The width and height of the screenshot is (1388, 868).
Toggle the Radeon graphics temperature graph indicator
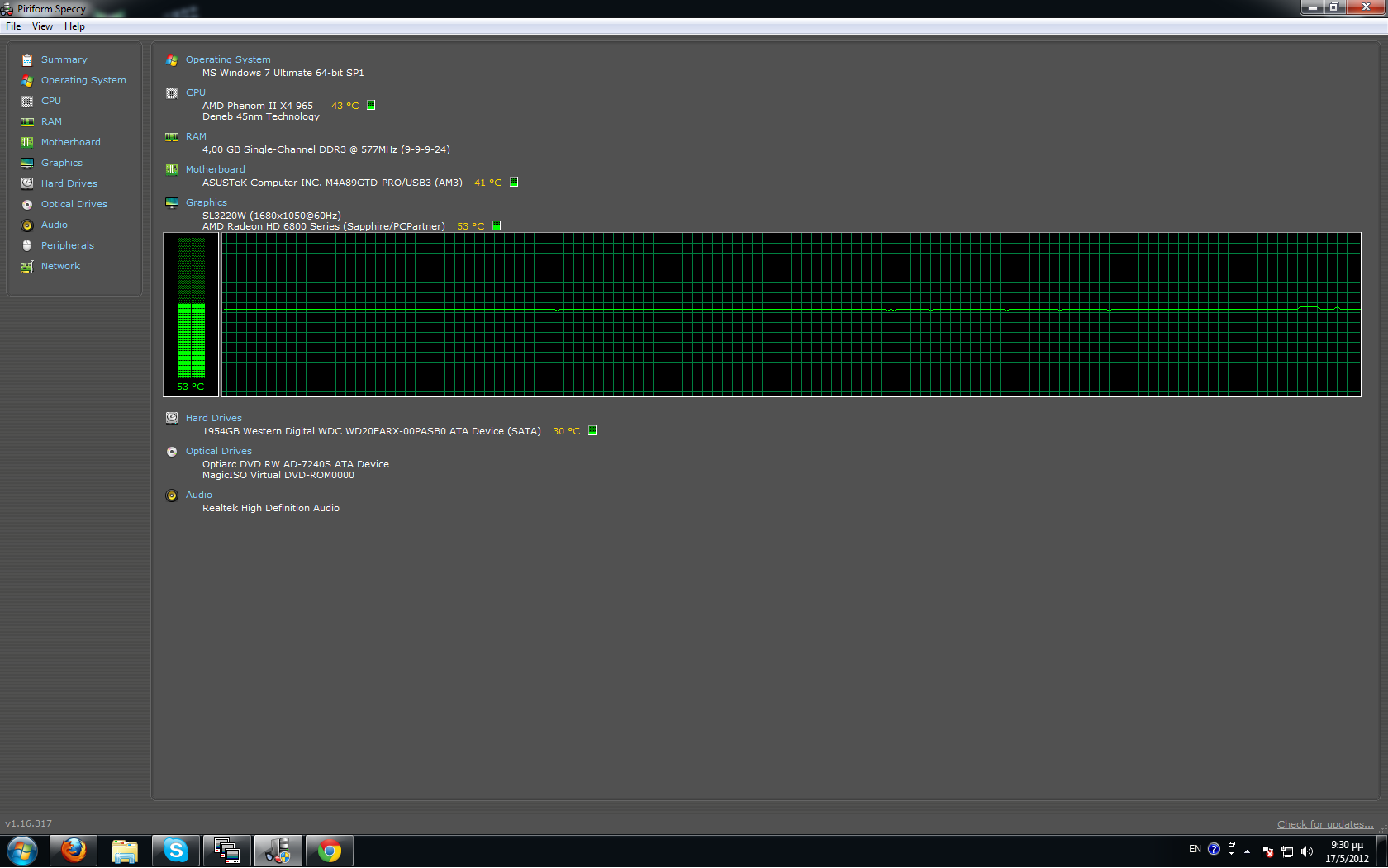pyautogui.click(x=497, y=225)
